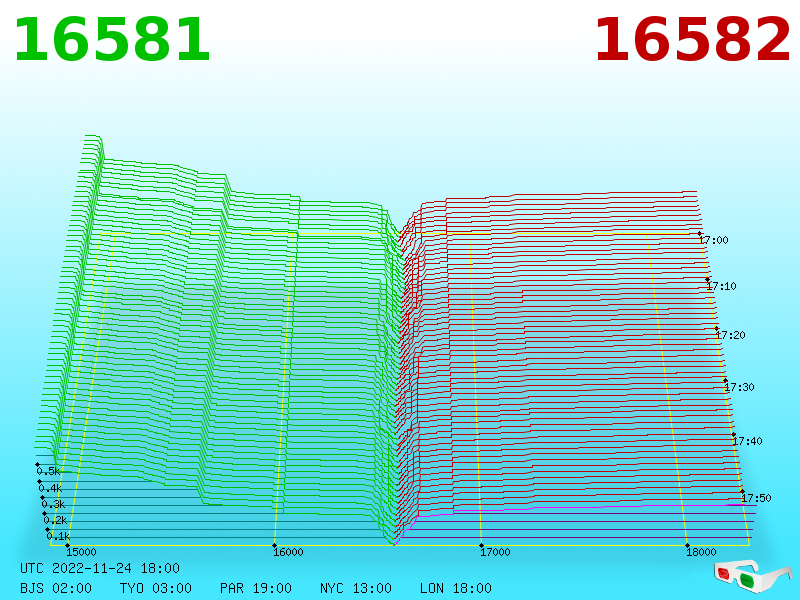Click the 18000 price axis label

[x=701, y=552]
